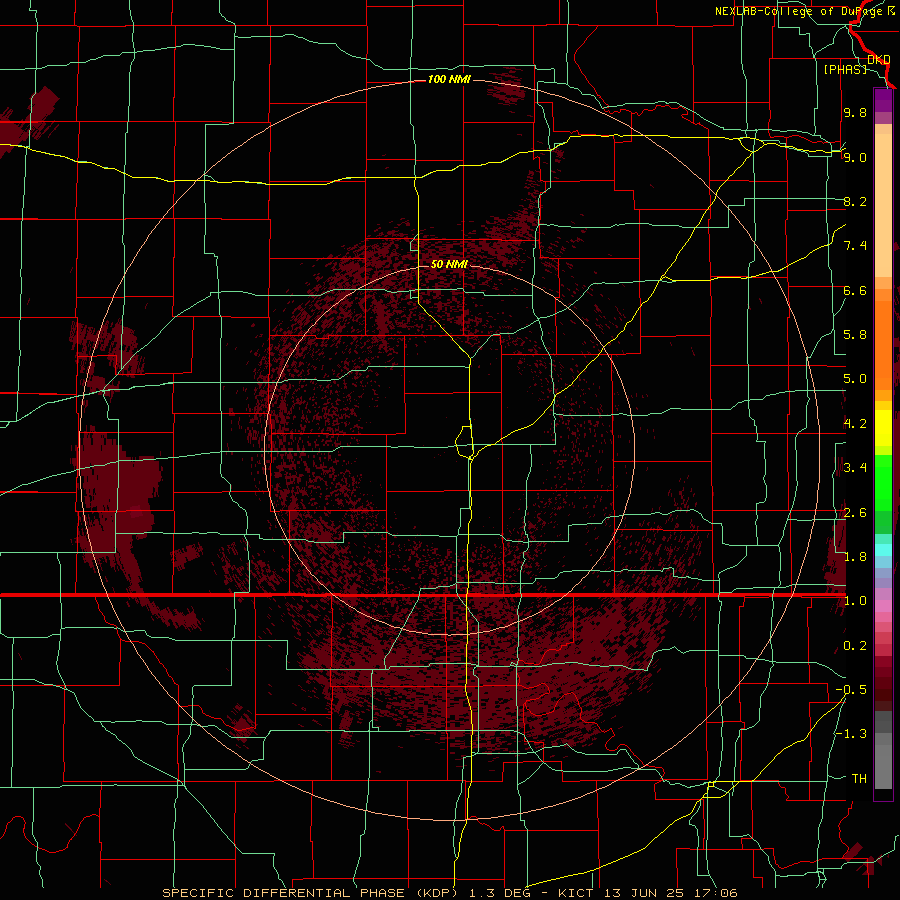Viewport: 900px width, 900px height.
Task: Click the highway loop near the radar center
Action: [464, 442]
